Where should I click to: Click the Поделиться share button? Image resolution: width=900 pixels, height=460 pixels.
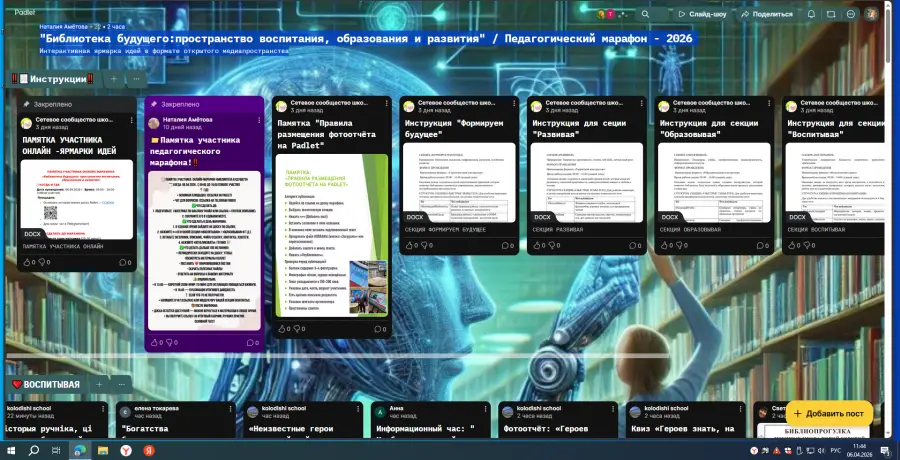pos(765,14)
